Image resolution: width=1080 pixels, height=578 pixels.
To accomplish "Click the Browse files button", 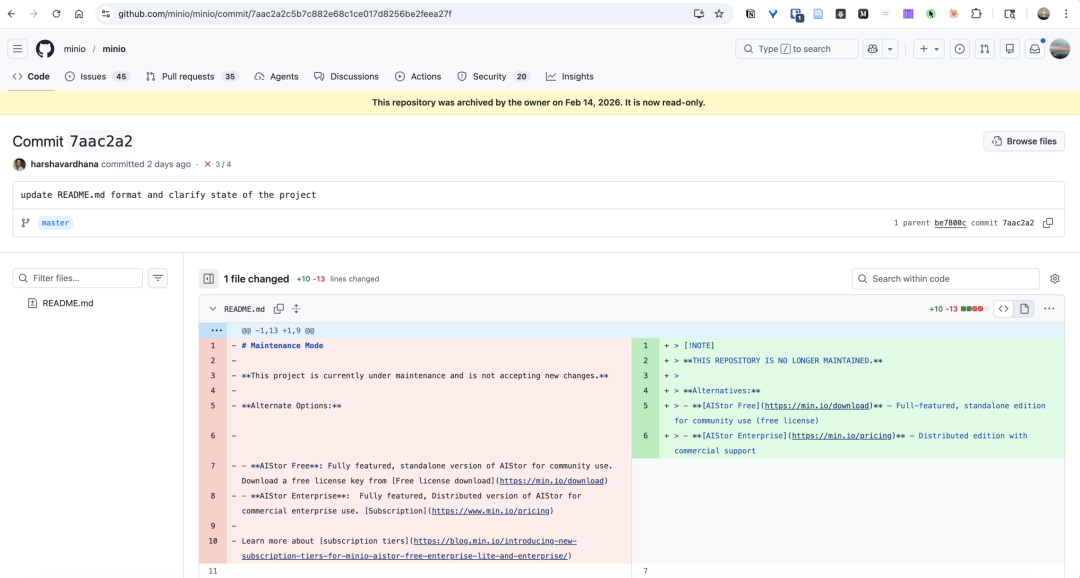I will click(x=1023, y=141).
